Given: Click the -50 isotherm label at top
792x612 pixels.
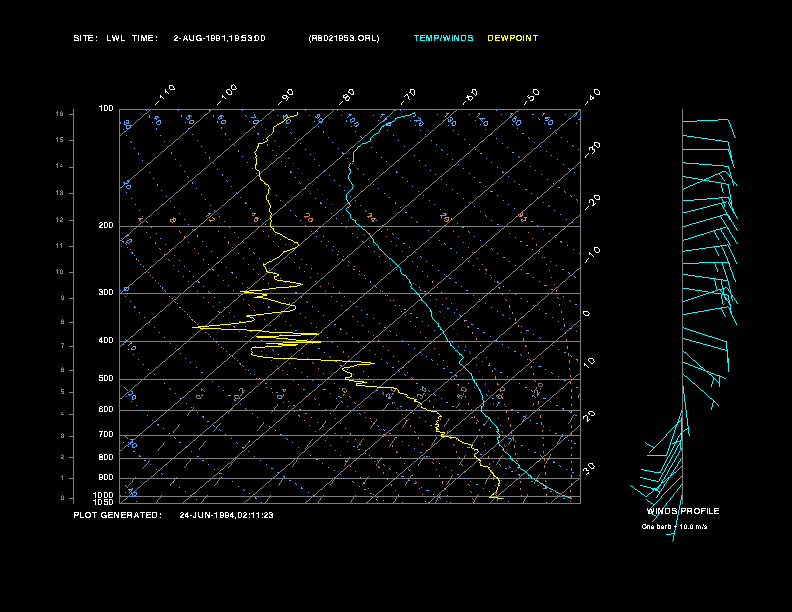Looking at the screenshot, I should (532, 96).
